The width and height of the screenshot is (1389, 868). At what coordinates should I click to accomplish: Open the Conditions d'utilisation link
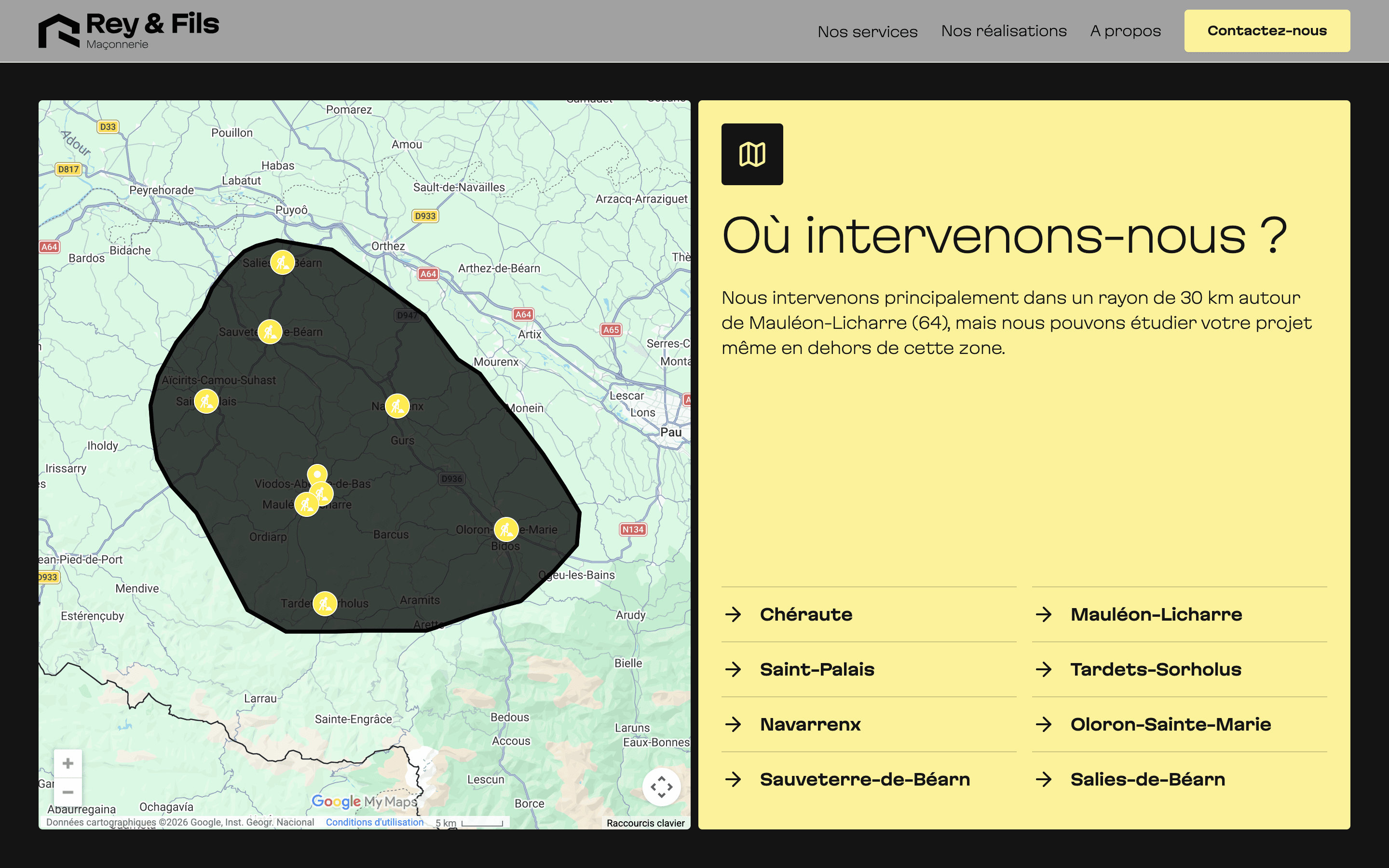pos(374,822)
